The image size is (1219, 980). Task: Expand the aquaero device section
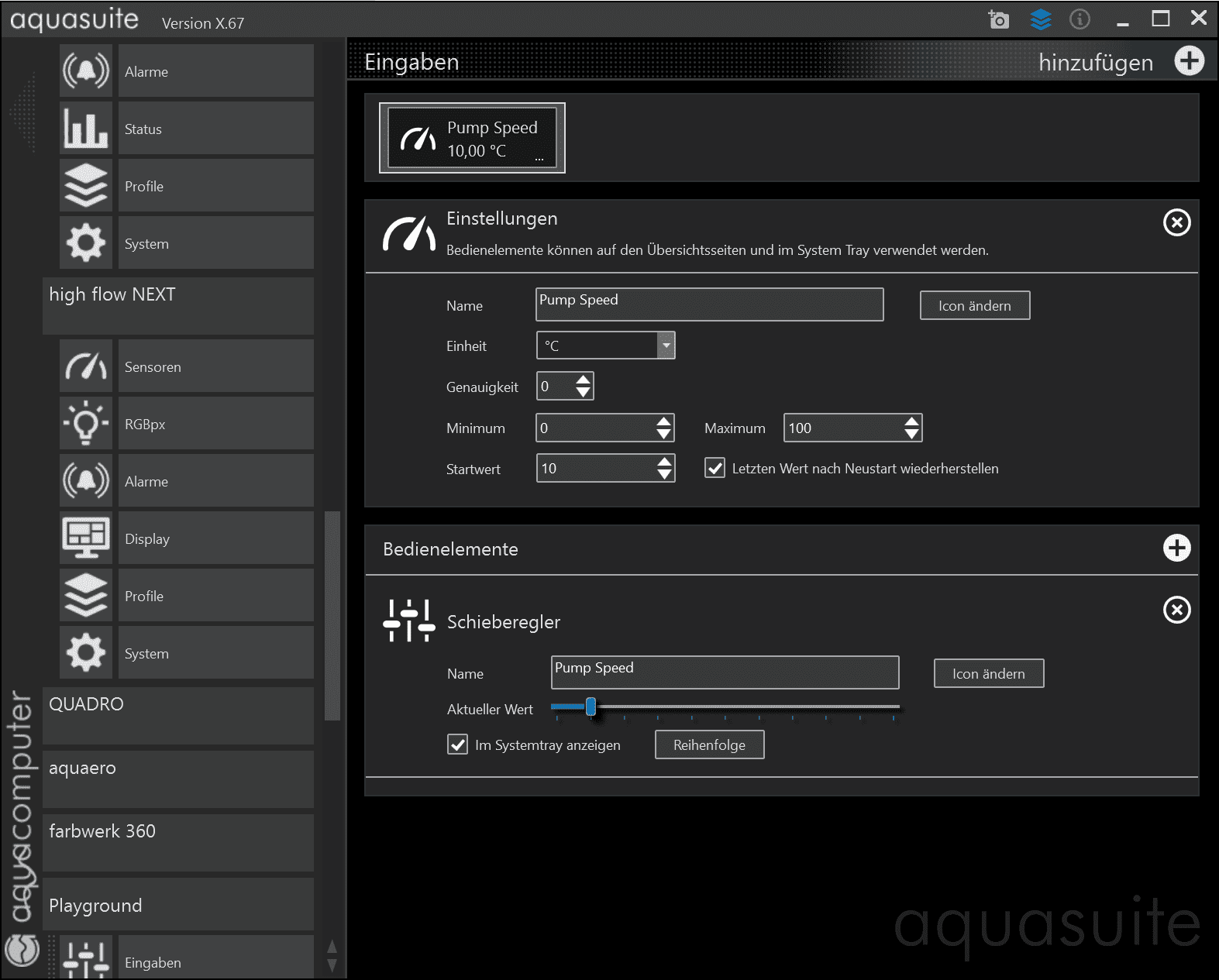pyautogui.click(x=178, y=779)
